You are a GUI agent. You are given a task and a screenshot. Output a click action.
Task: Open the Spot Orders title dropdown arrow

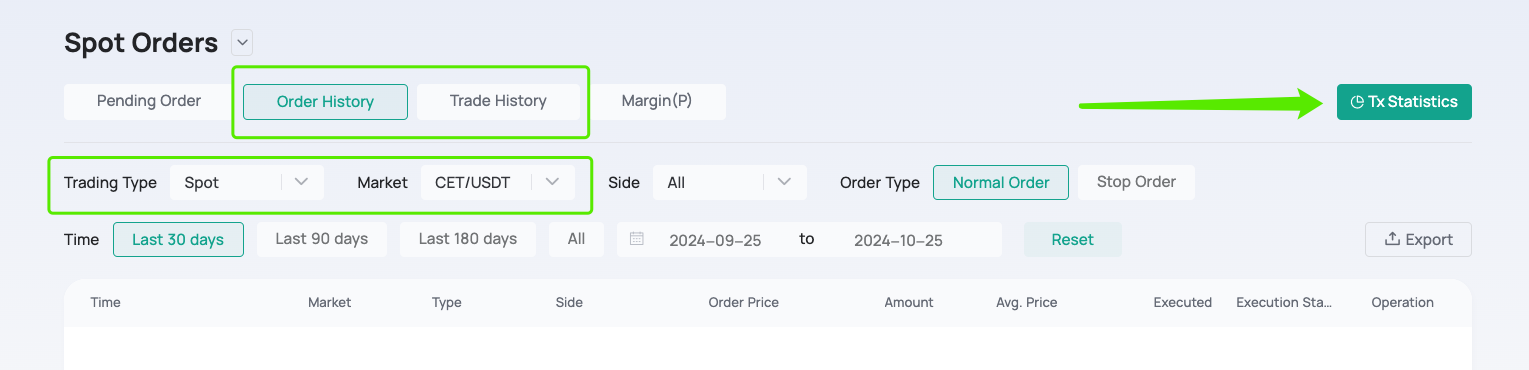point(242,43)
